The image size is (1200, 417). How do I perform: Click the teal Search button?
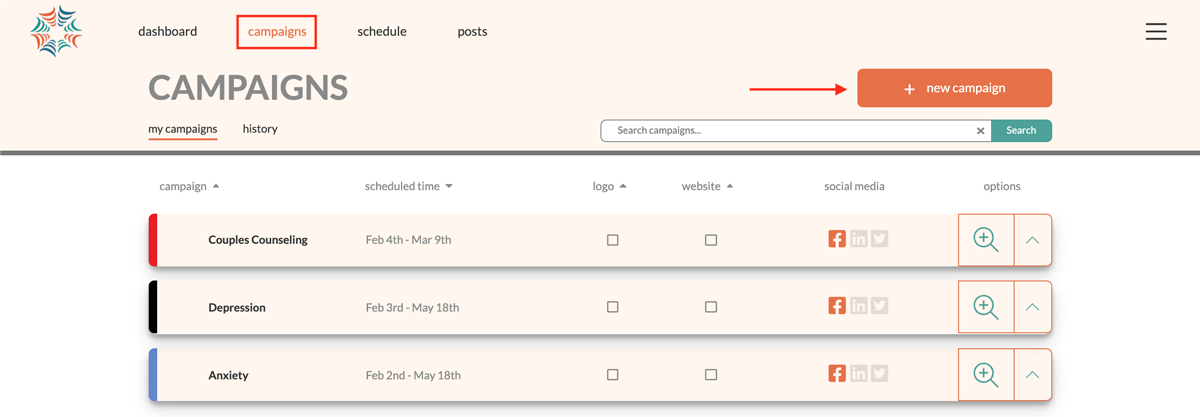(1021, 131)
